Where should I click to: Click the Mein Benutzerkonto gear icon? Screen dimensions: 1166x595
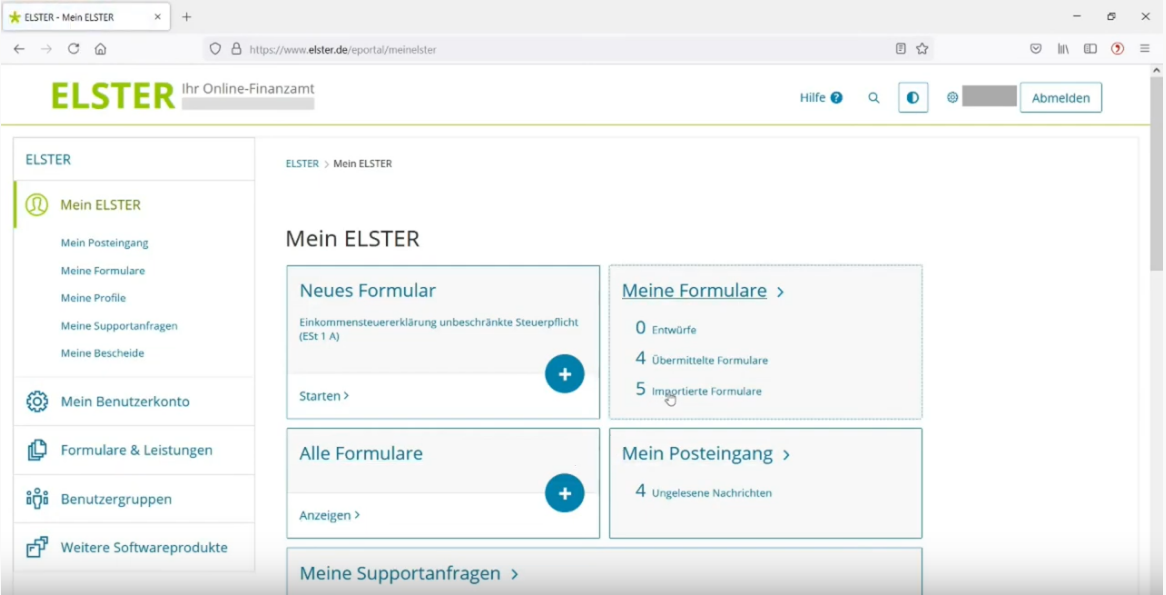click(36, 402)
